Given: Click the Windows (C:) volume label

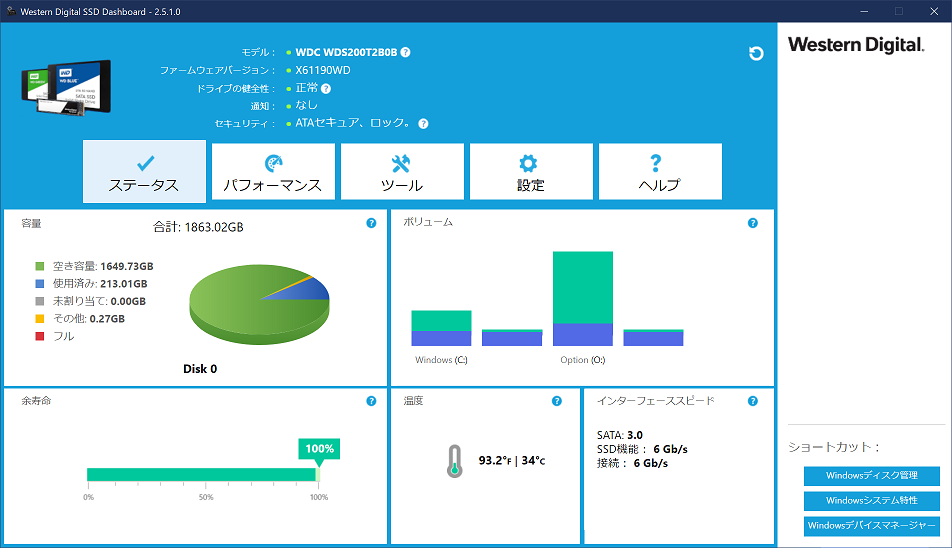Looking at the screenshot, I should click(441, 360).
